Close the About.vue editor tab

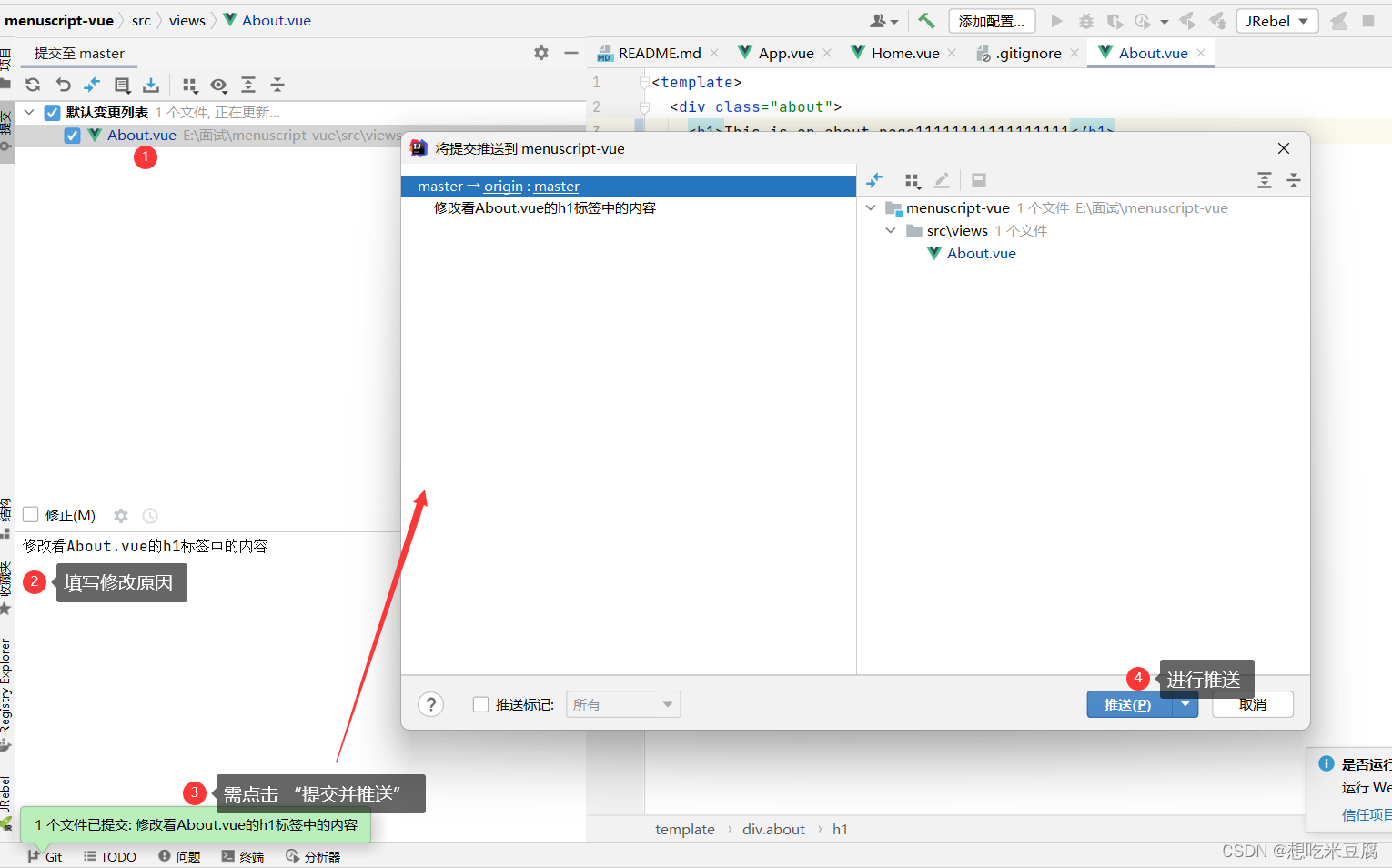1201,53
